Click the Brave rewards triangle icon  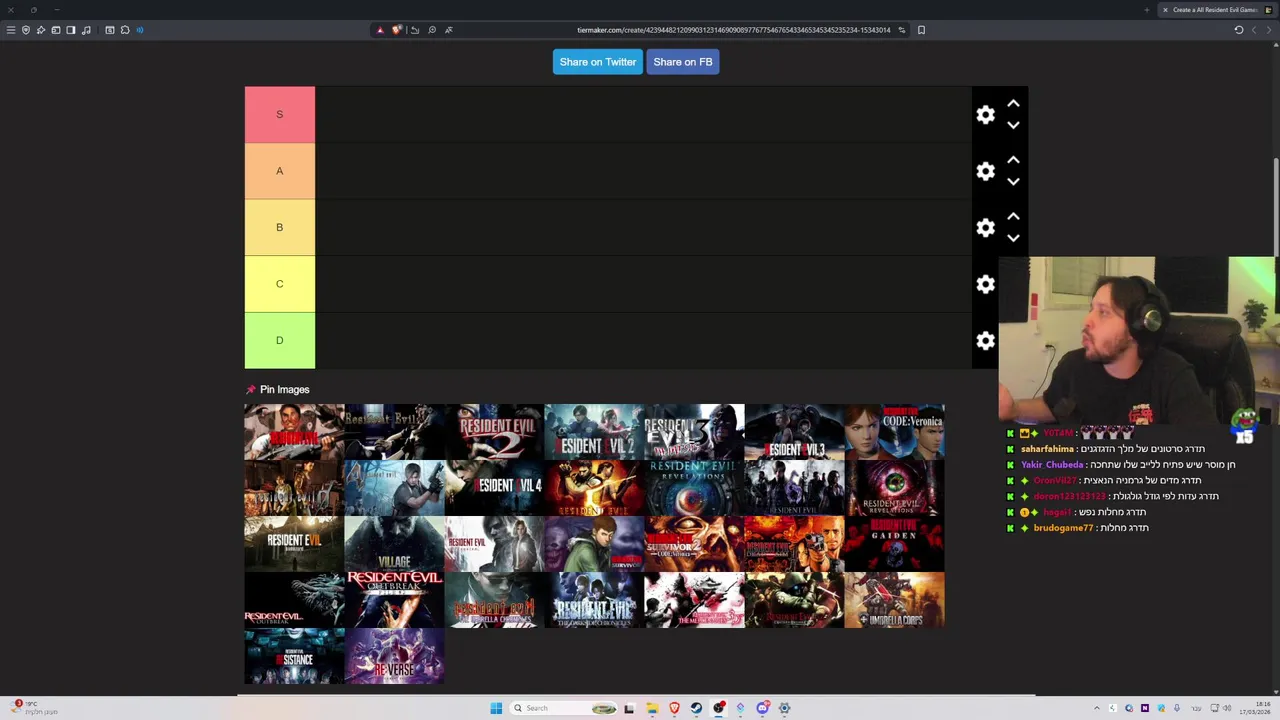click(x=380, y=30)
